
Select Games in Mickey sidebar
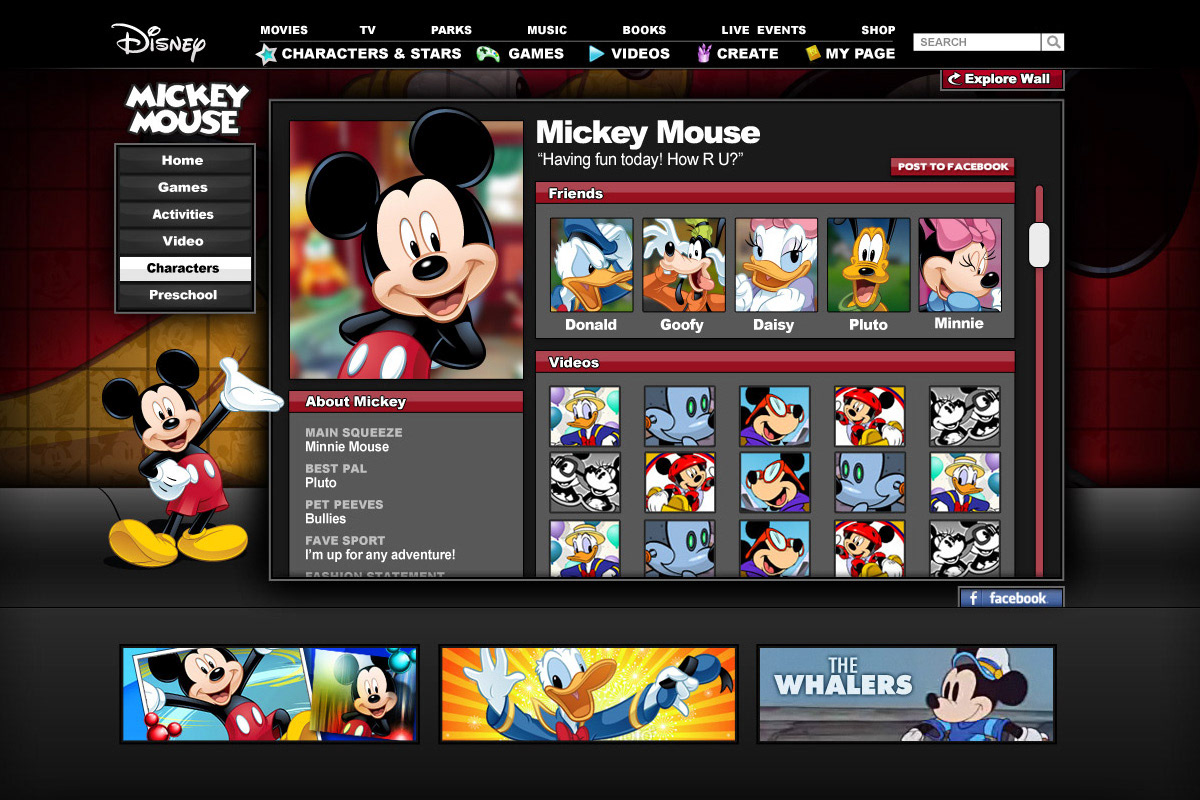point(185,187)
